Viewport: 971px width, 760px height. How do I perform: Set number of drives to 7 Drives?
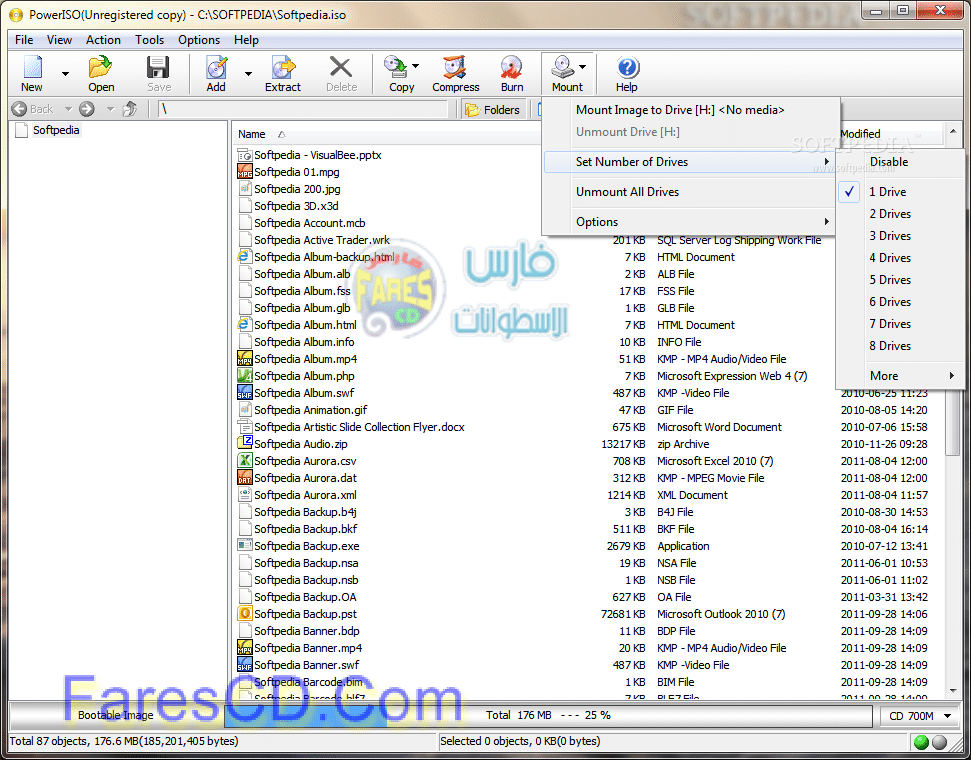point(900,324)
